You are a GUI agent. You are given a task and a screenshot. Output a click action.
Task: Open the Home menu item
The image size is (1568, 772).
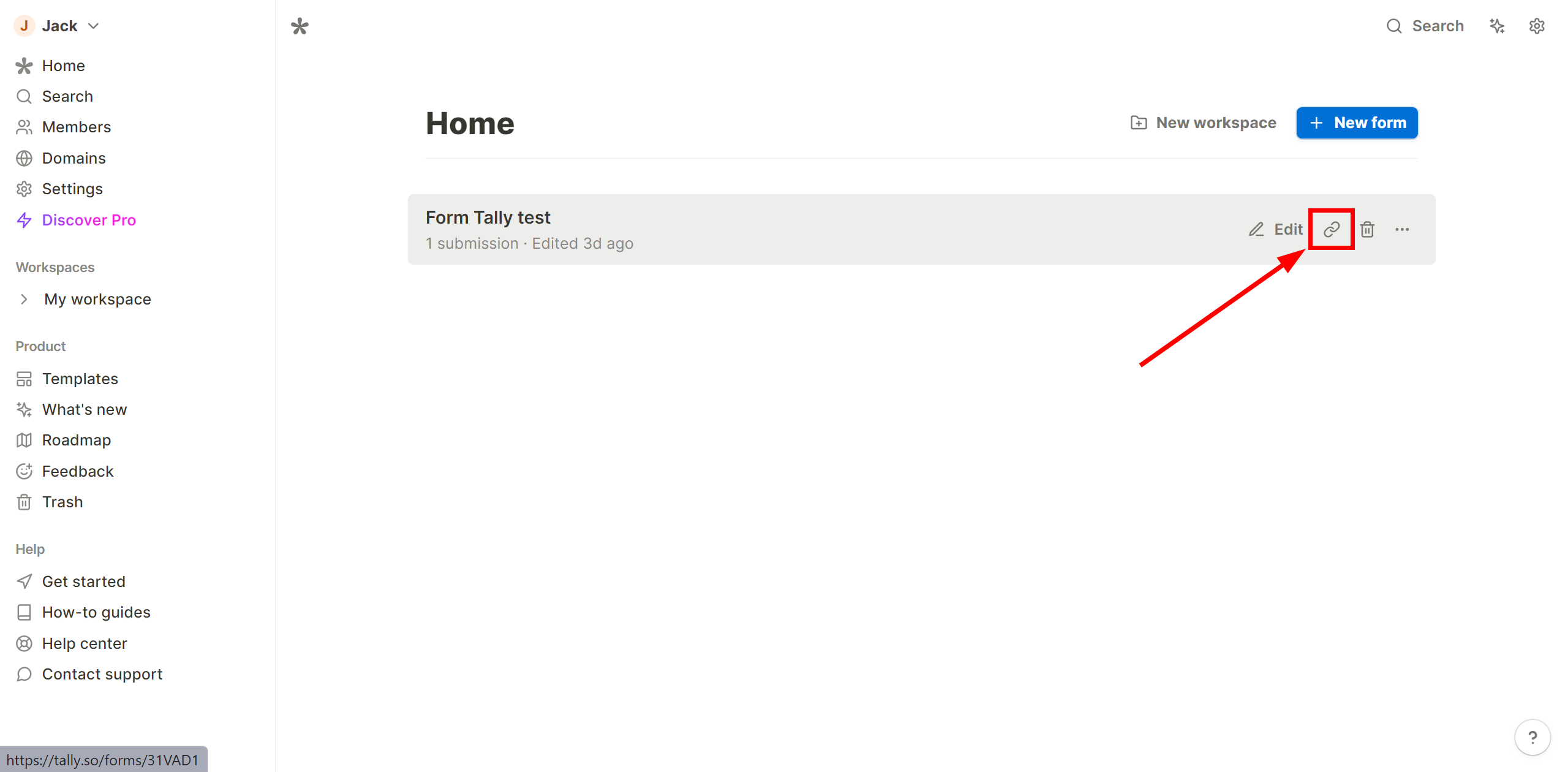click(x=62, y=65)
